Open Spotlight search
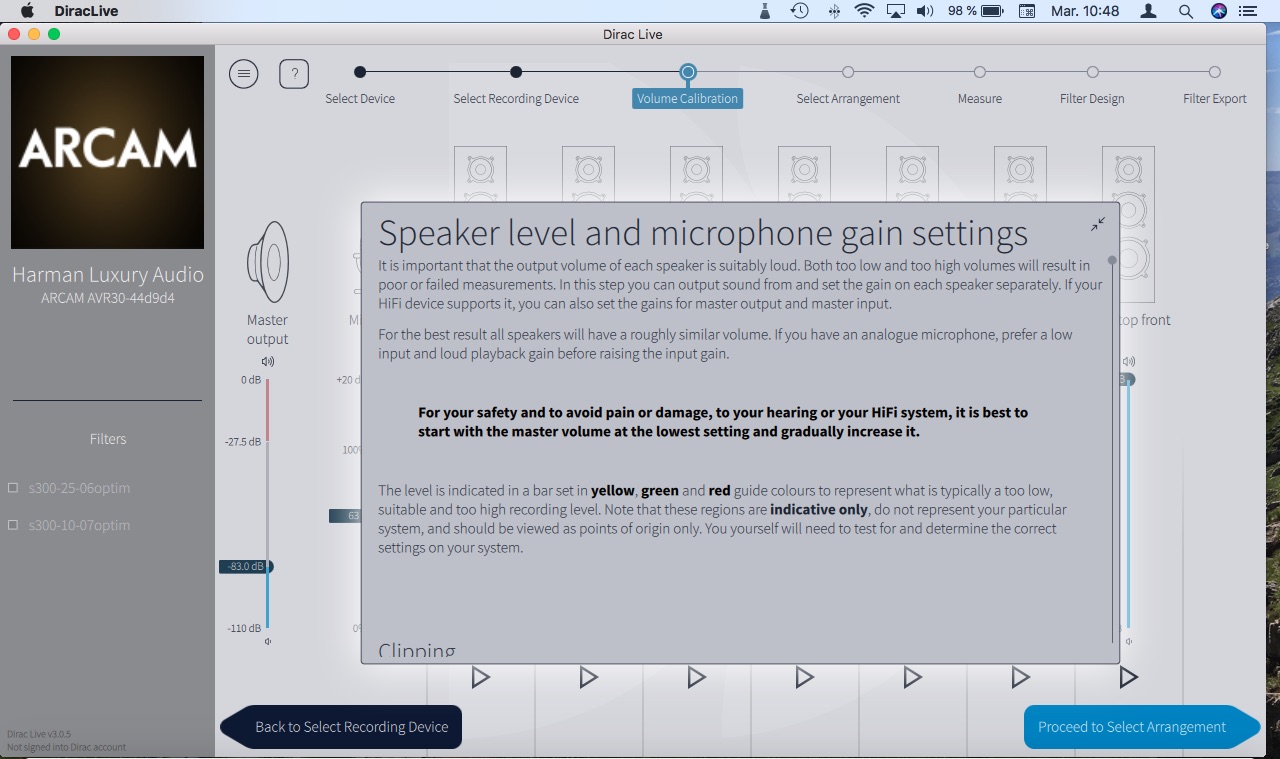 click(1185, 11)
